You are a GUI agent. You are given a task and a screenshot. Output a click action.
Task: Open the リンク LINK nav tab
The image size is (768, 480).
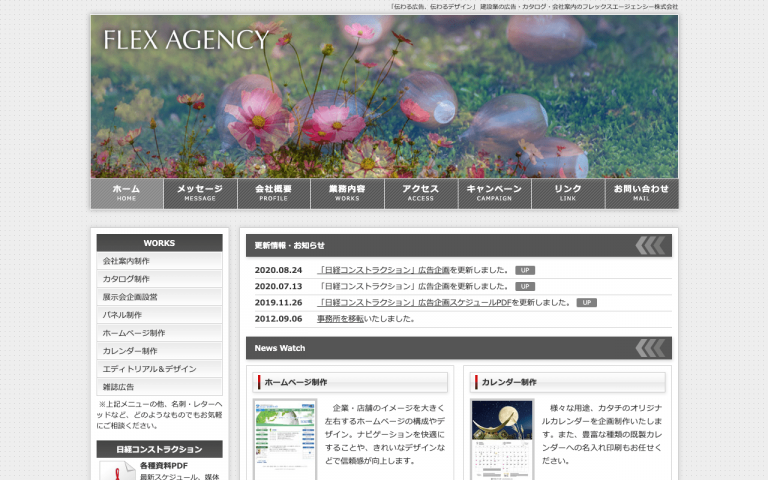pos(568,193)
